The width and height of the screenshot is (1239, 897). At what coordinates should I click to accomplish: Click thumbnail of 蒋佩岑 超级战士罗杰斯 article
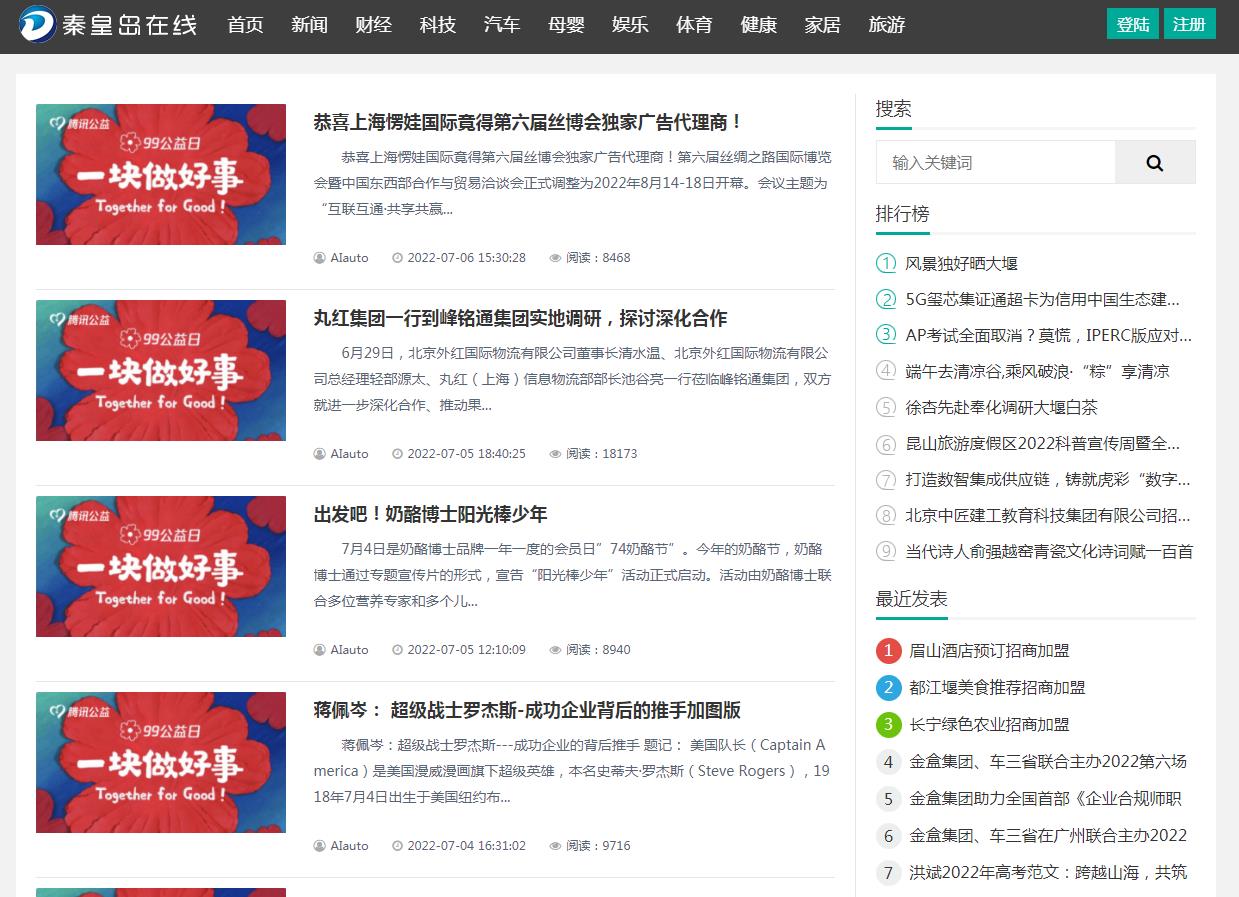[161, 763]
